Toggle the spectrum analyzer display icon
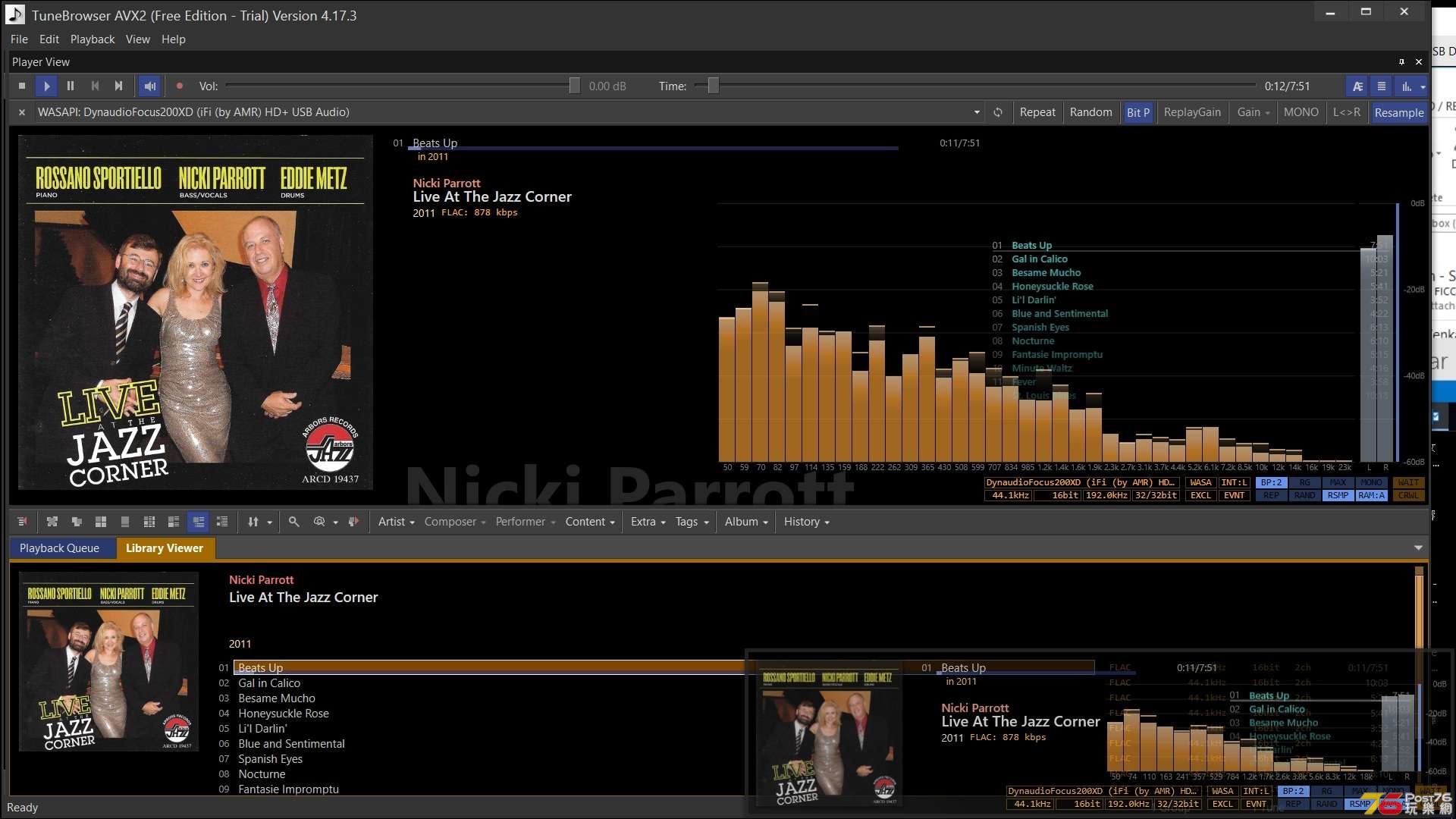 coord(1406,86)
